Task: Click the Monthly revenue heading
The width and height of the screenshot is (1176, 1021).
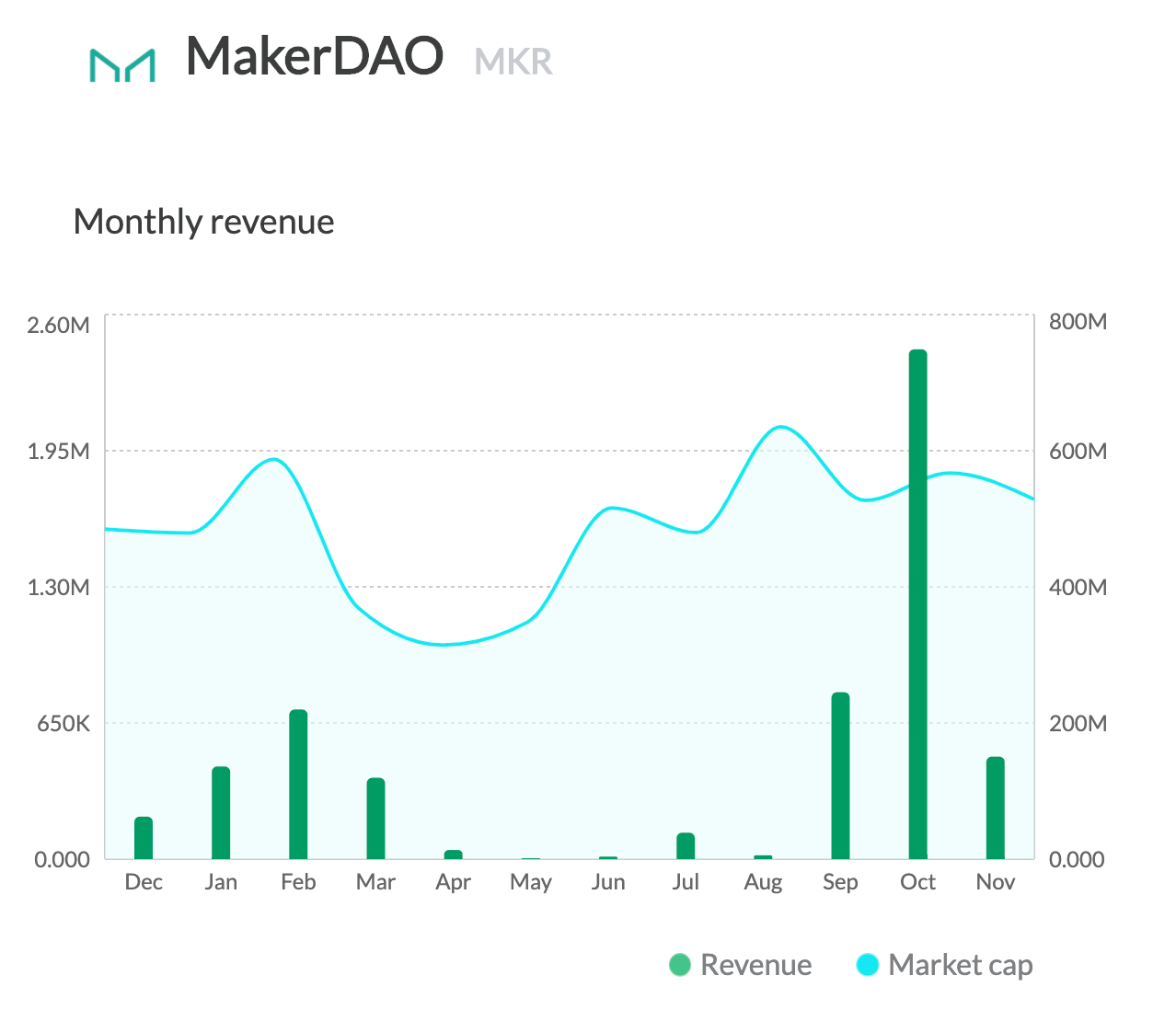Action: (203, 222)
